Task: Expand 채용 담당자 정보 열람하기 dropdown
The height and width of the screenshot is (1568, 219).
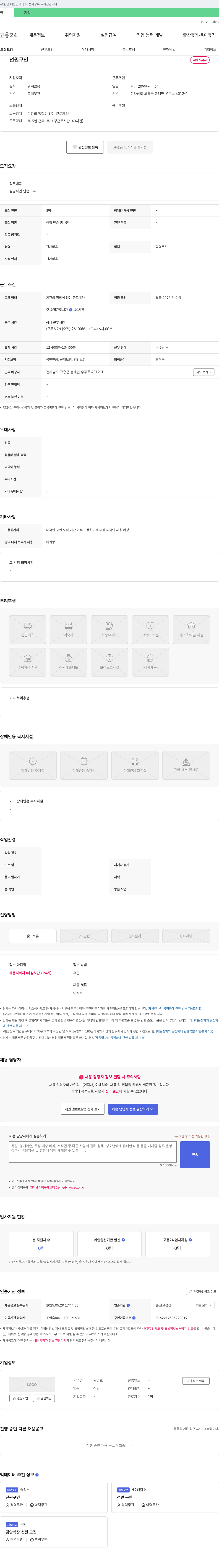Action: tap(133, 1109)
